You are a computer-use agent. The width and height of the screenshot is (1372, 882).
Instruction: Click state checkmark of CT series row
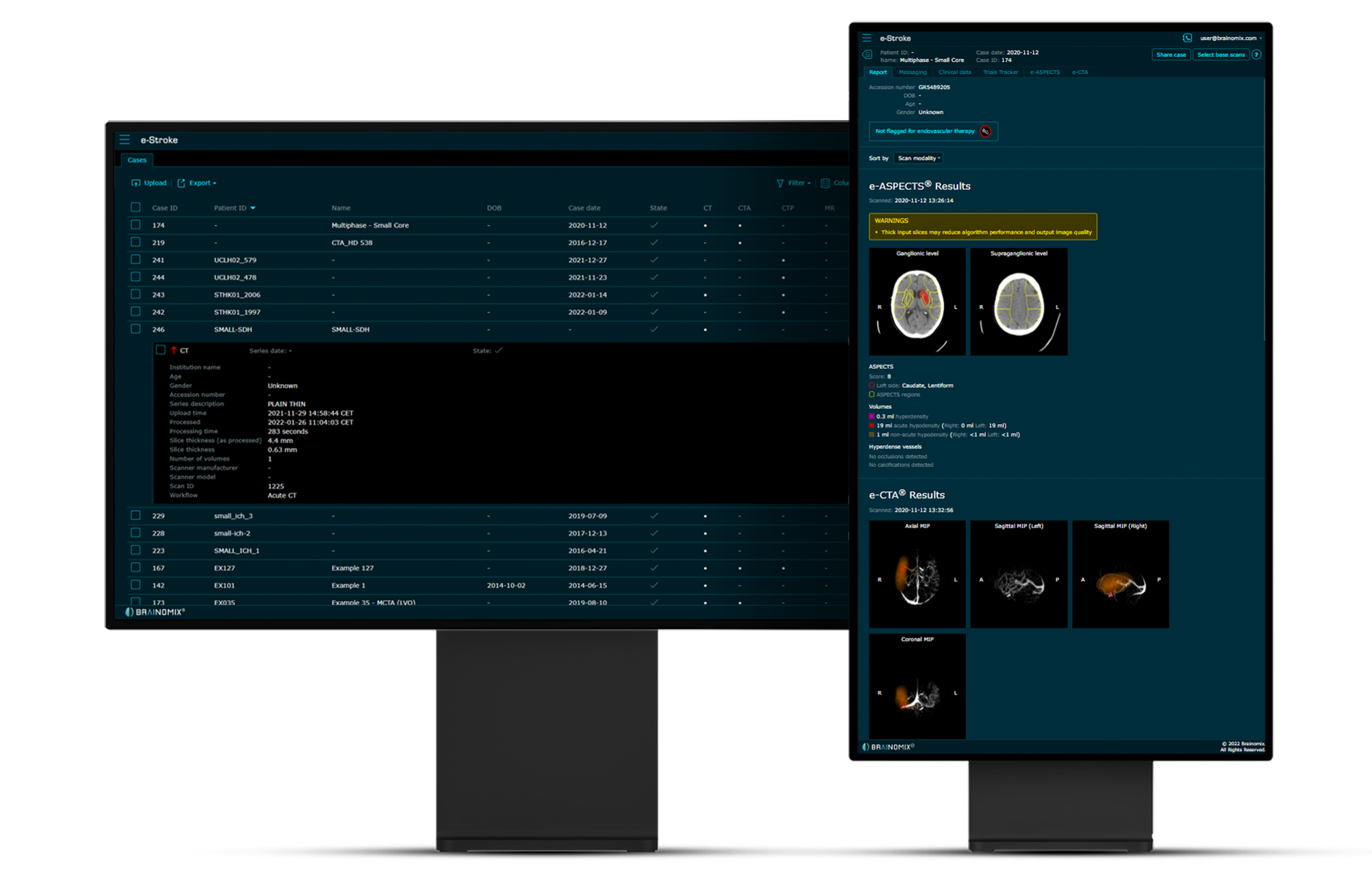click(x=499, y=350)
